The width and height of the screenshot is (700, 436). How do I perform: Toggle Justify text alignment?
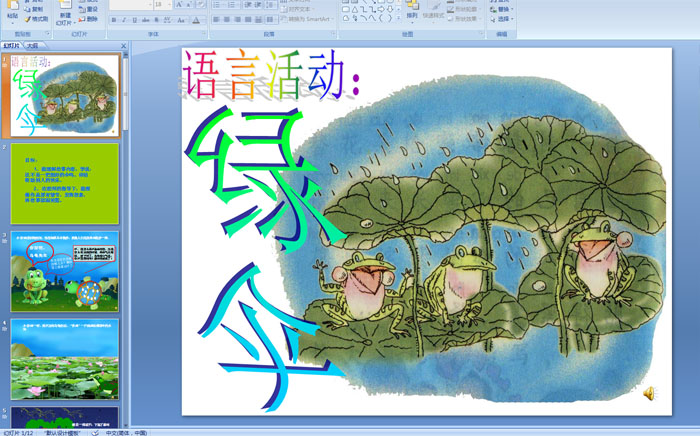pos(248,20)
